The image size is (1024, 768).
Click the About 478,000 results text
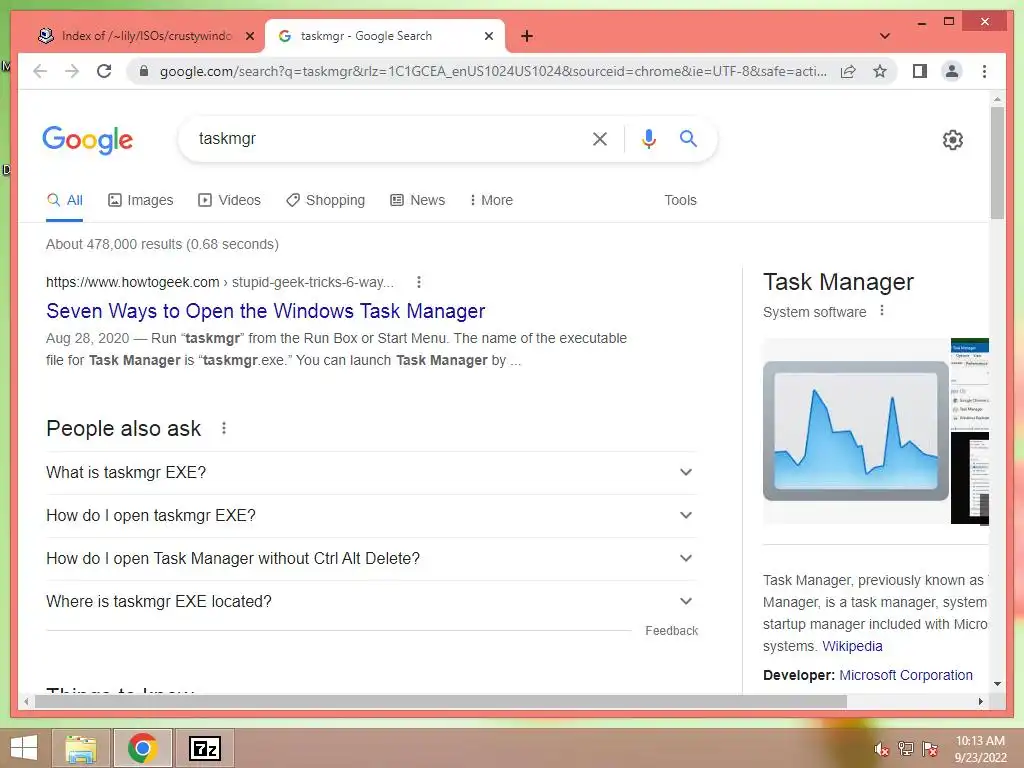pyautogui.click(x=162, y=244)
